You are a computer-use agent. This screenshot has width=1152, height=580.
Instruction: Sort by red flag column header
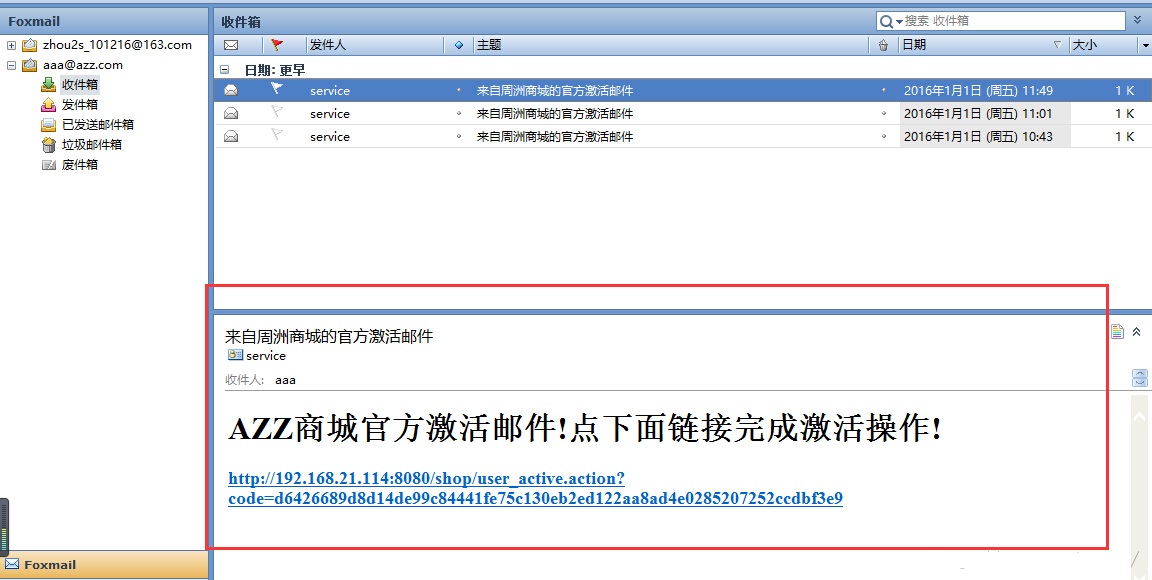(276, 45)
